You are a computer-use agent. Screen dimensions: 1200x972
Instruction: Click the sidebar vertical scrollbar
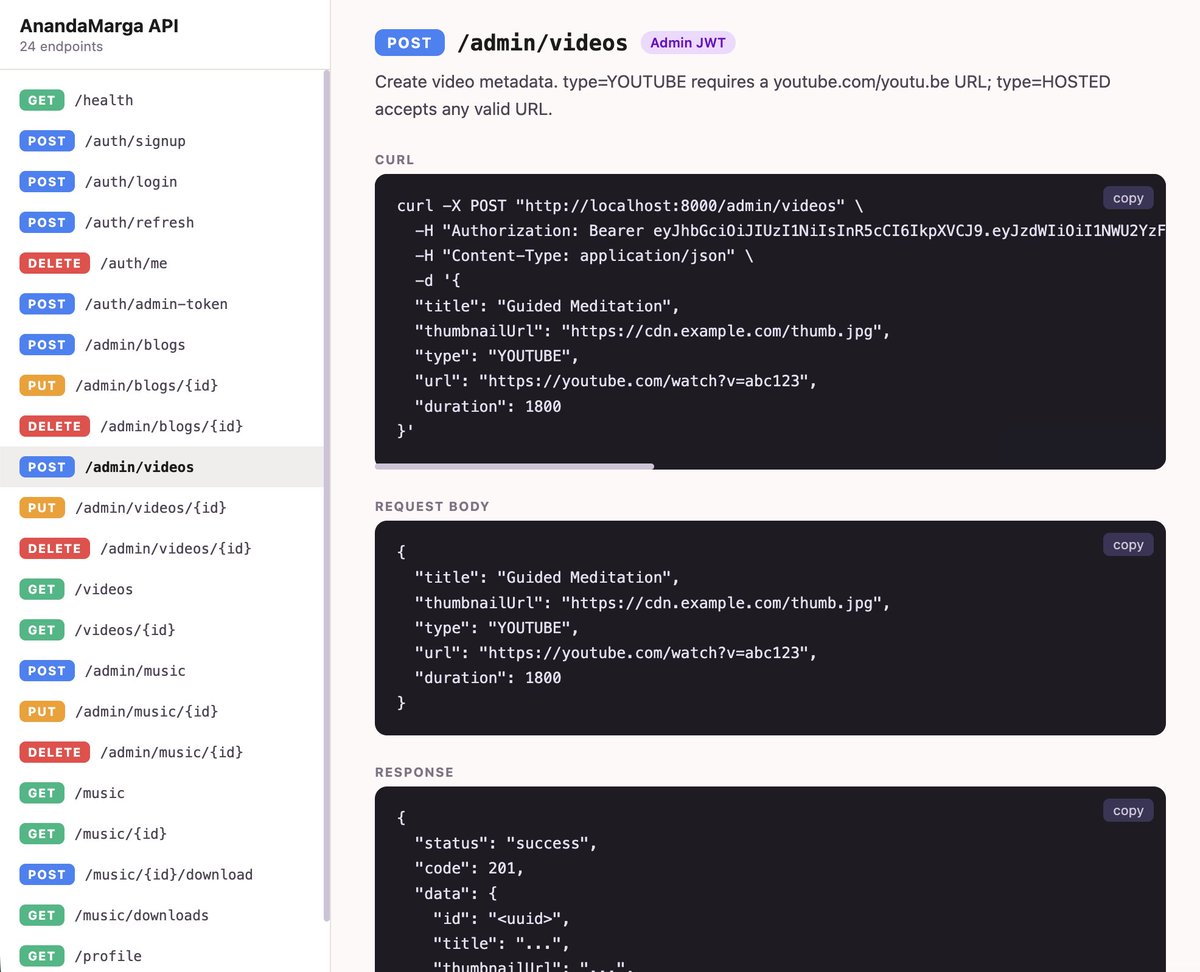(326, 495)
